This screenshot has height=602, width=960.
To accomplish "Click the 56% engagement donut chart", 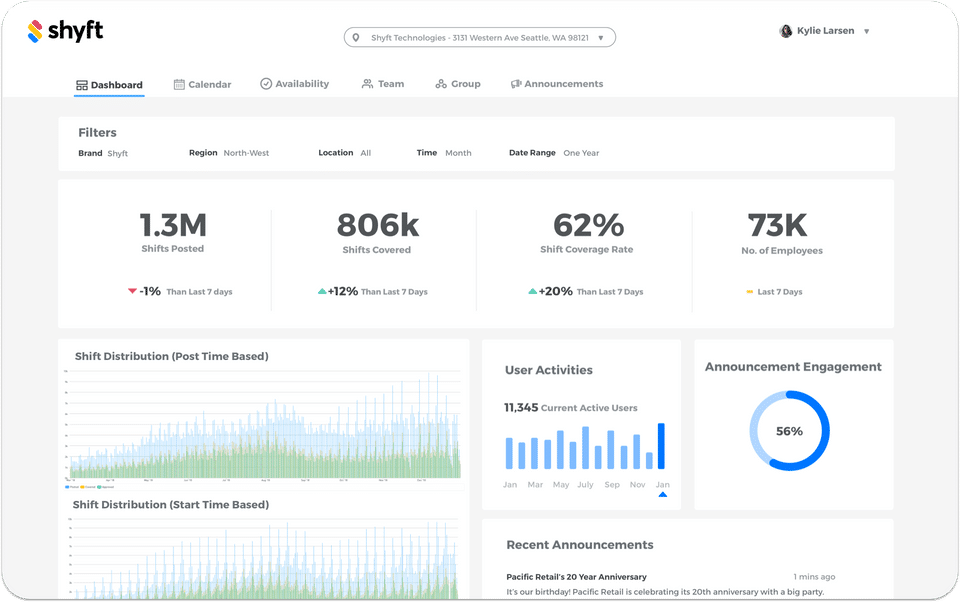I will [789, 431].
